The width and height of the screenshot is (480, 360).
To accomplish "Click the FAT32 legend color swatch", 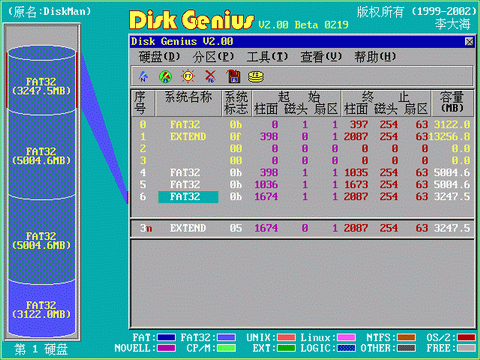I will coord(226,338).
